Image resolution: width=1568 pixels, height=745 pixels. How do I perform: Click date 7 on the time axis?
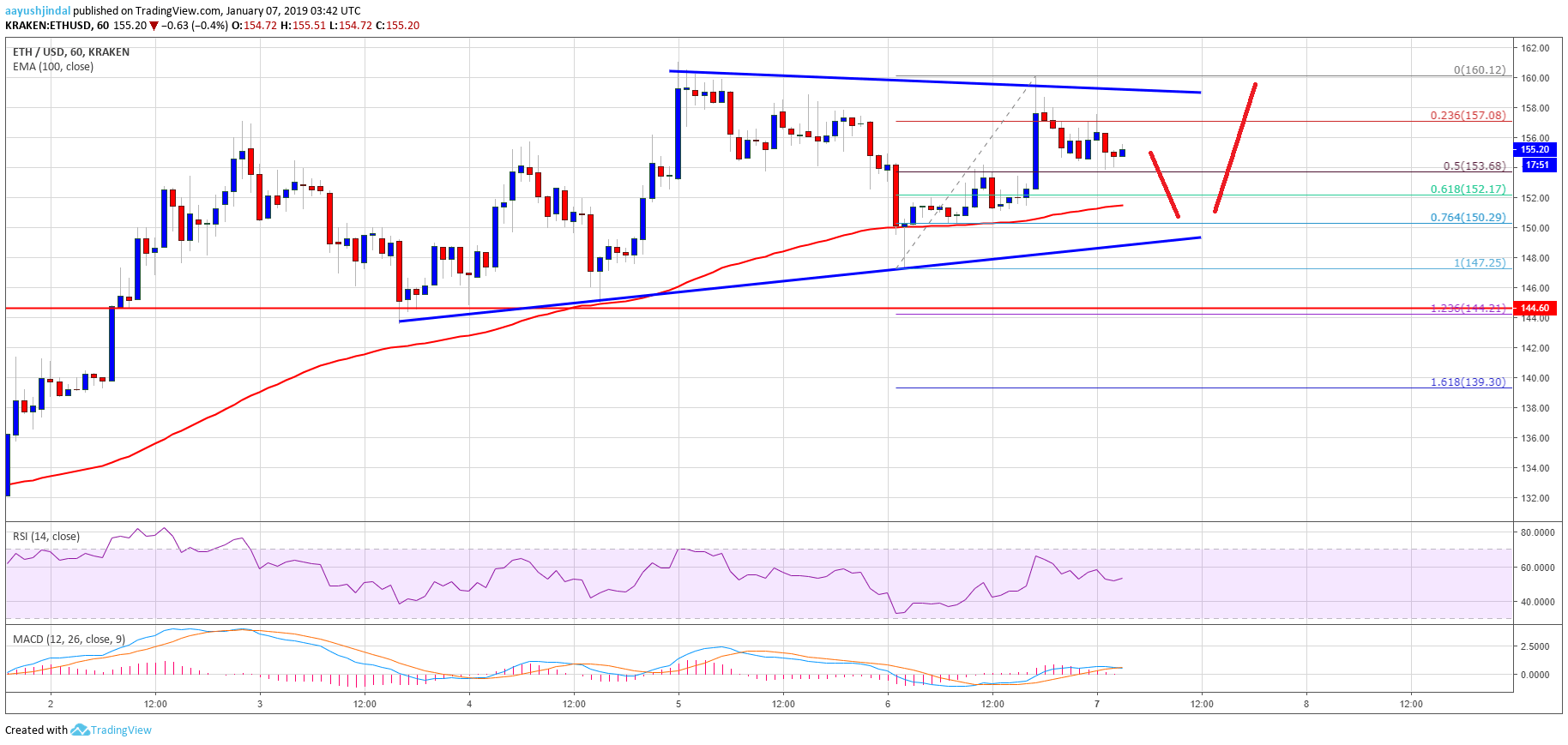[x=1097, y=704]
